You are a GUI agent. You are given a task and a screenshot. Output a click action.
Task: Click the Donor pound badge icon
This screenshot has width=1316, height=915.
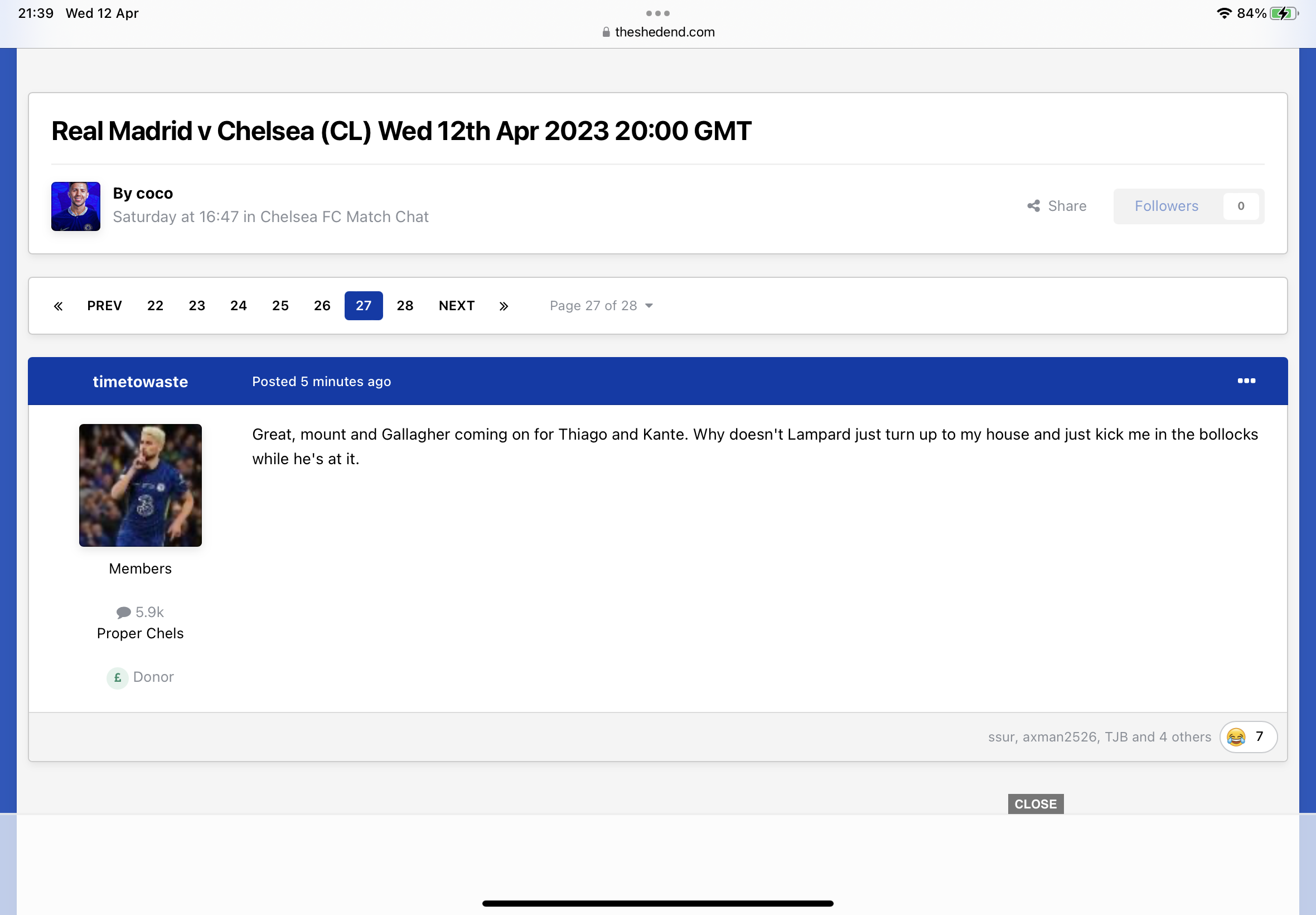118,678
